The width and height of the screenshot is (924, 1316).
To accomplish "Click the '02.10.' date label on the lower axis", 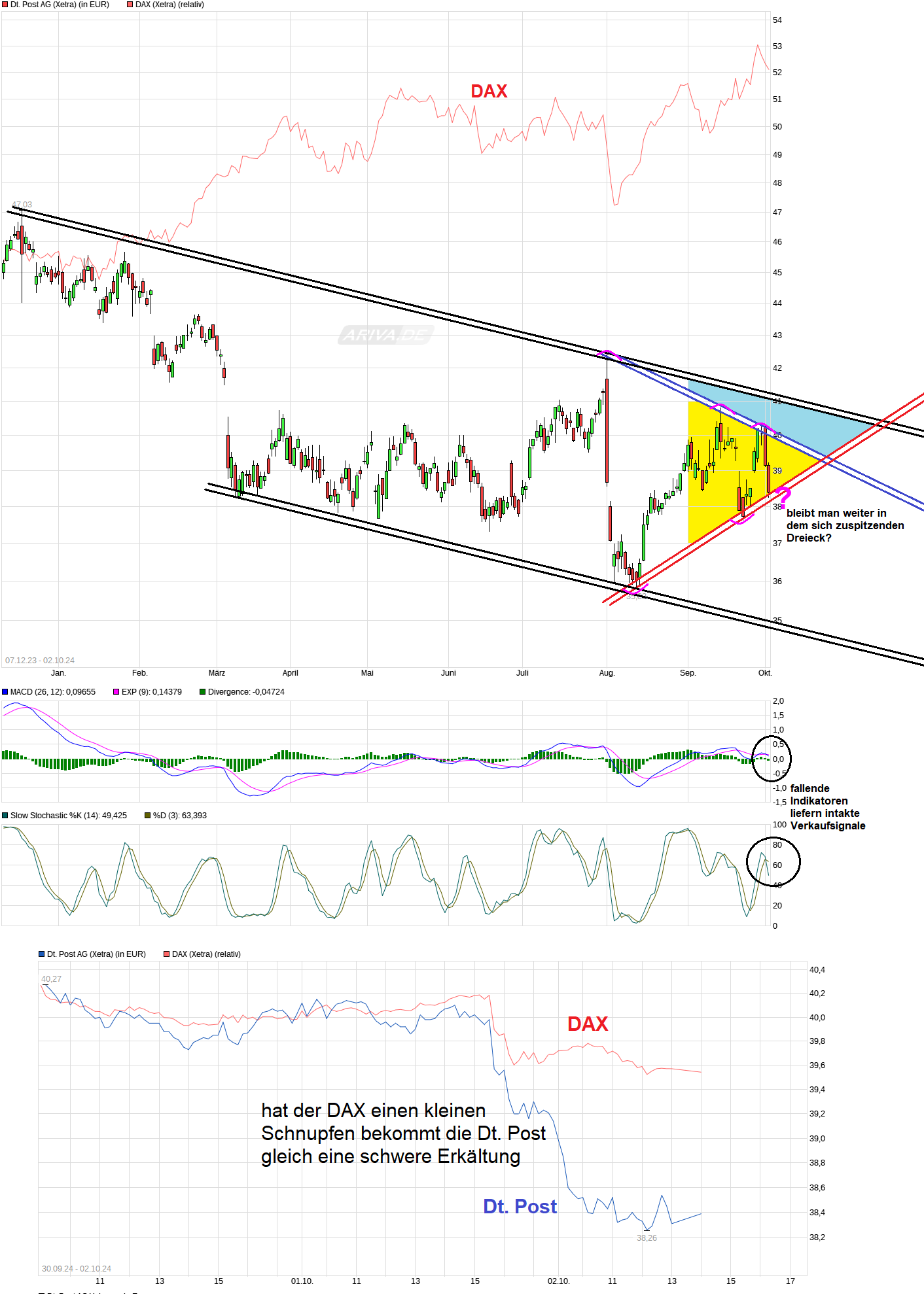I will (559, 1281).
